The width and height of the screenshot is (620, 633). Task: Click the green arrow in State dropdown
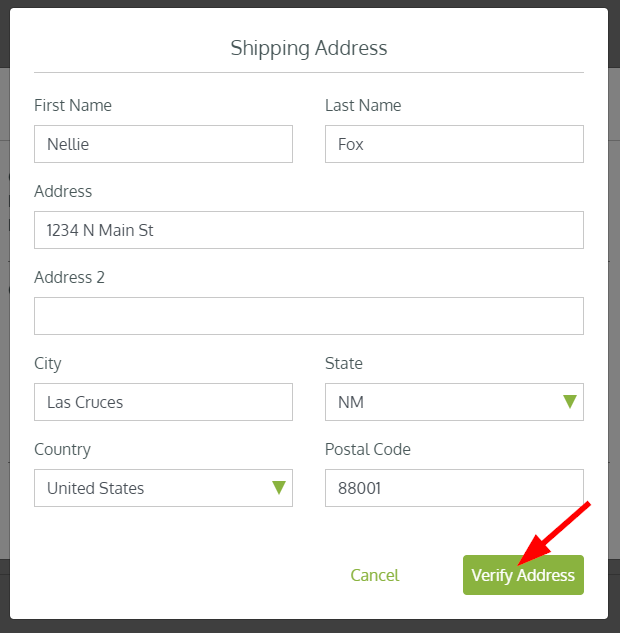point(570,402)
